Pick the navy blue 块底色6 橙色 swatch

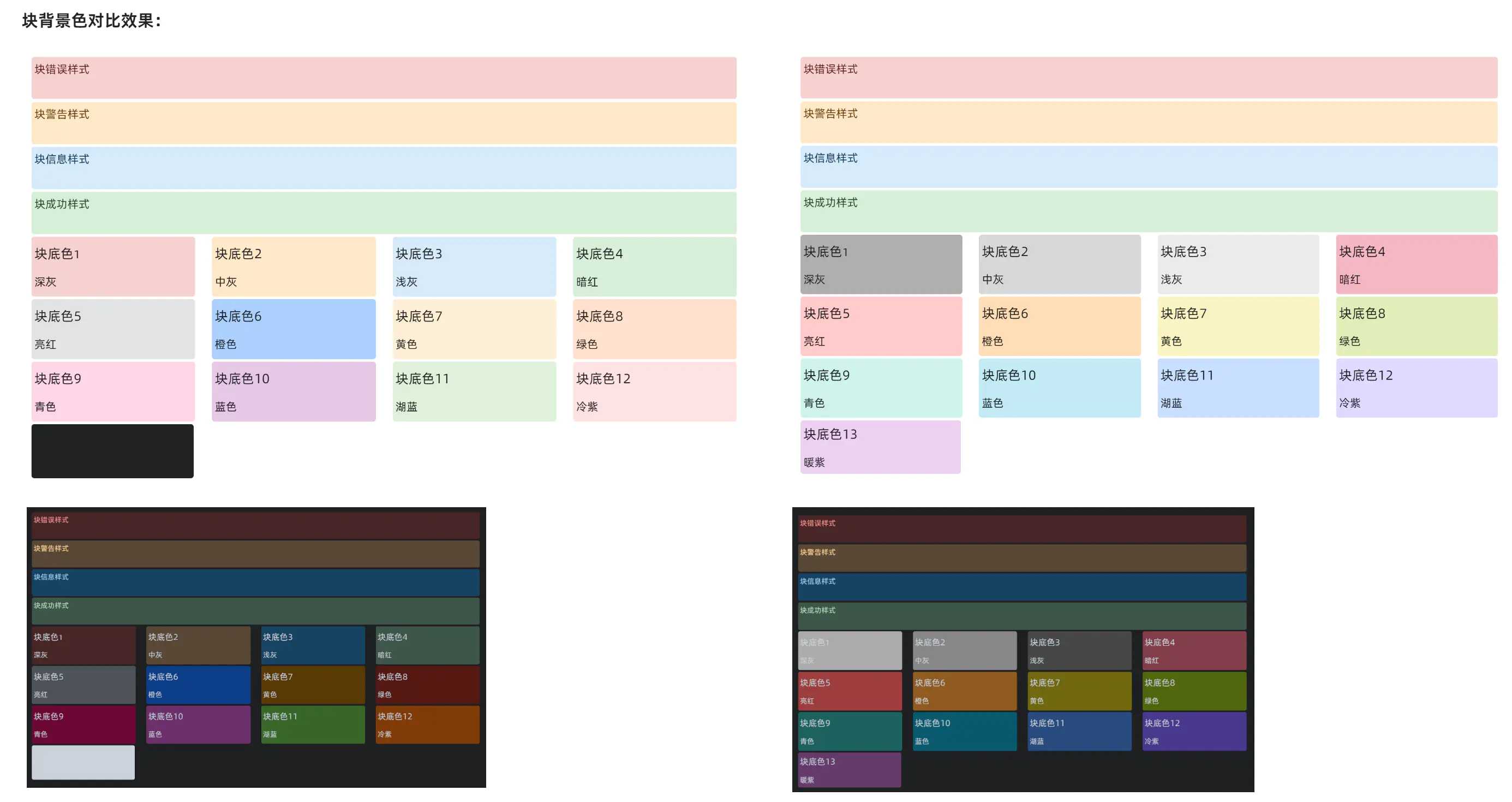(198, 685)
